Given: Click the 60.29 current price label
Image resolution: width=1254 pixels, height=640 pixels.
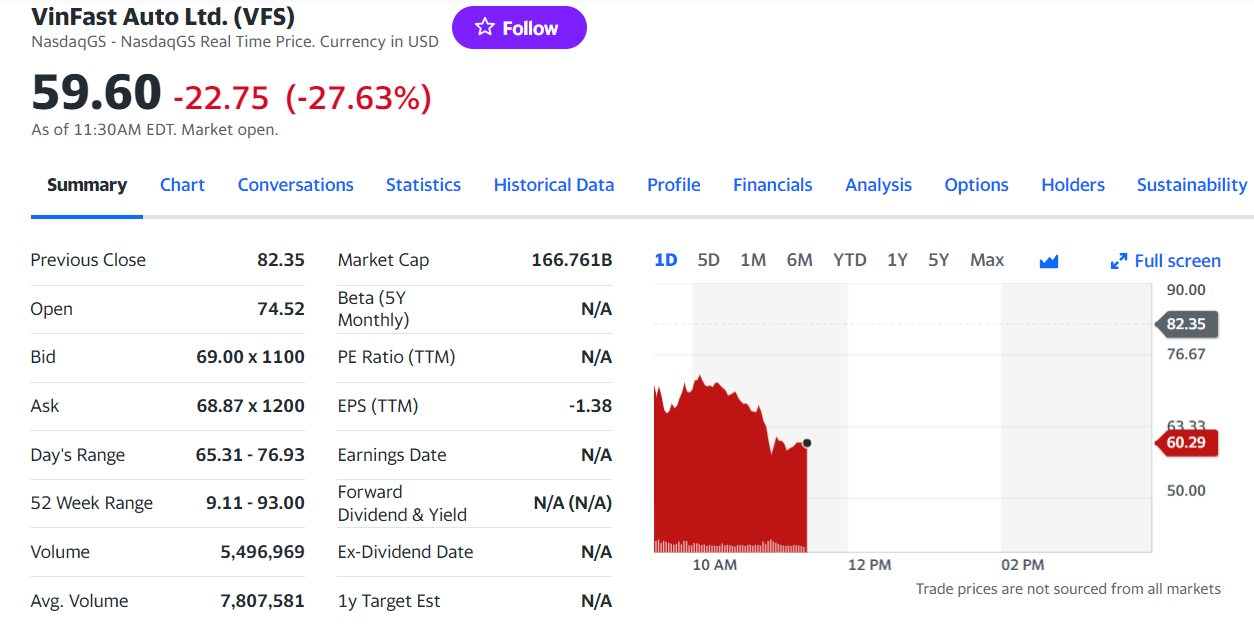Looking at the screenshot, I should 1186,442.
